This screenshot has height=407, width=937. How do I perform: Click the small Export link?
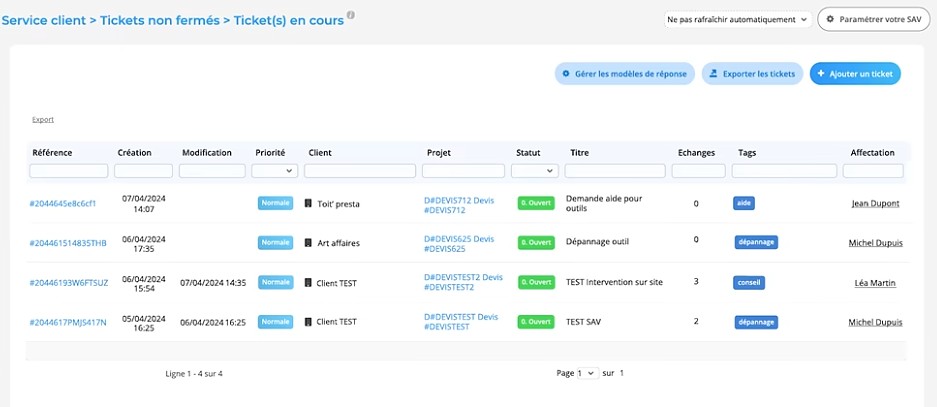(x=43, y=120)
